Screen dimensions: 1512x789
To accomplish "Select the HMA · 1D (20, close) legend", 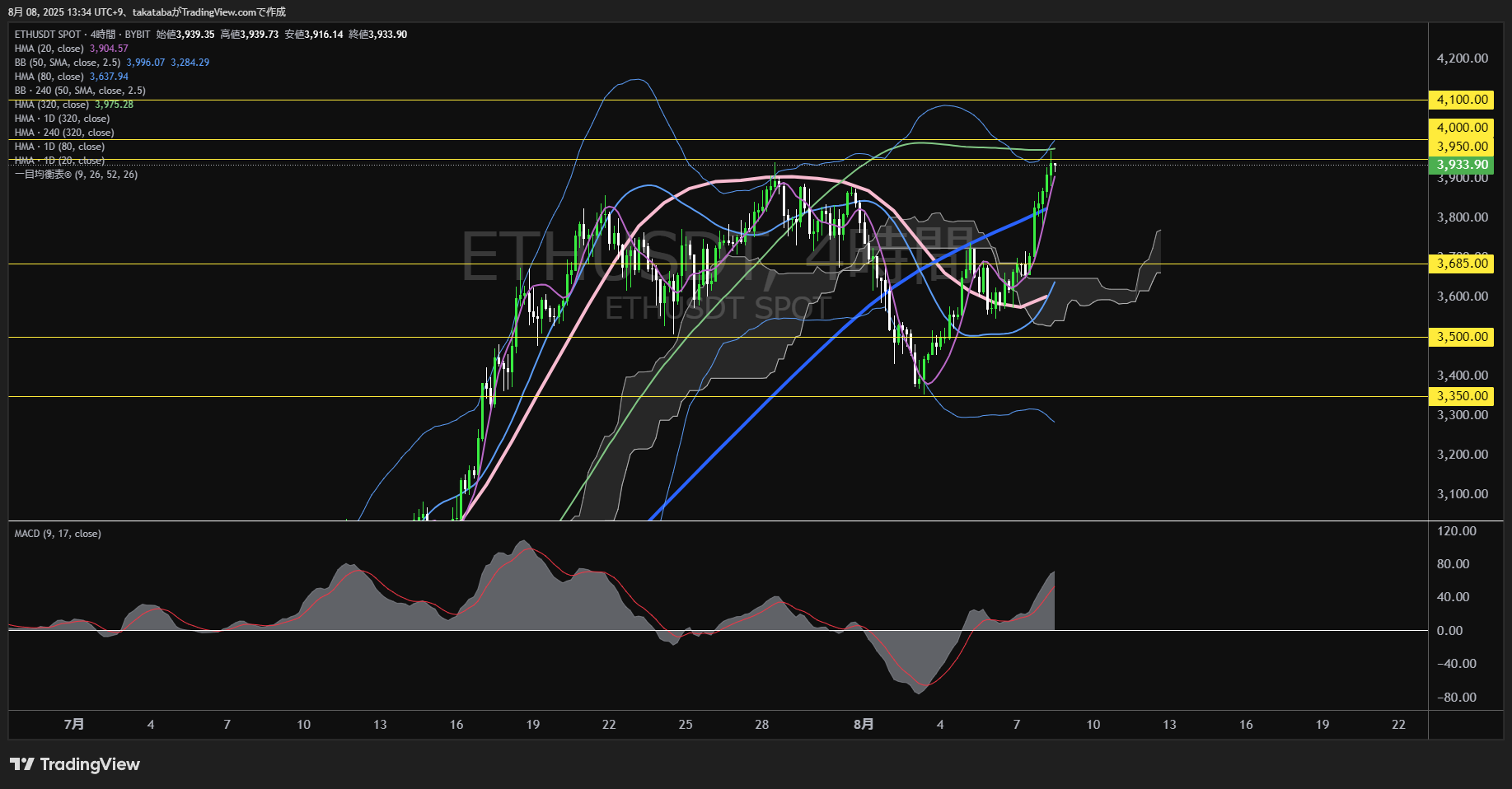I will [x=59, y=161].
